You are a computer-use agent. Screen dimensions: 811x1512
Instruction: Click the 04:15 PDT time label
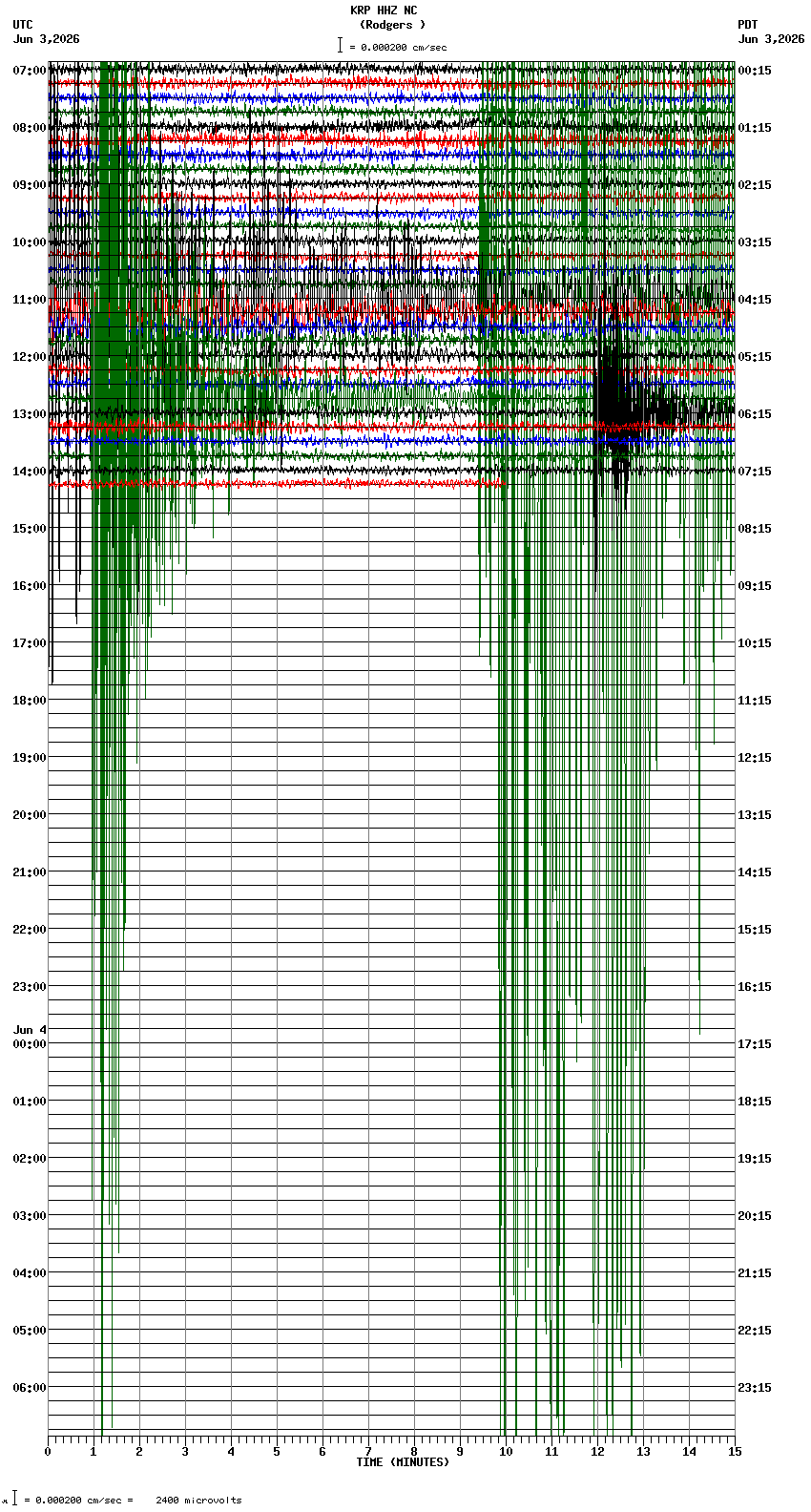(x=755, y=300)
